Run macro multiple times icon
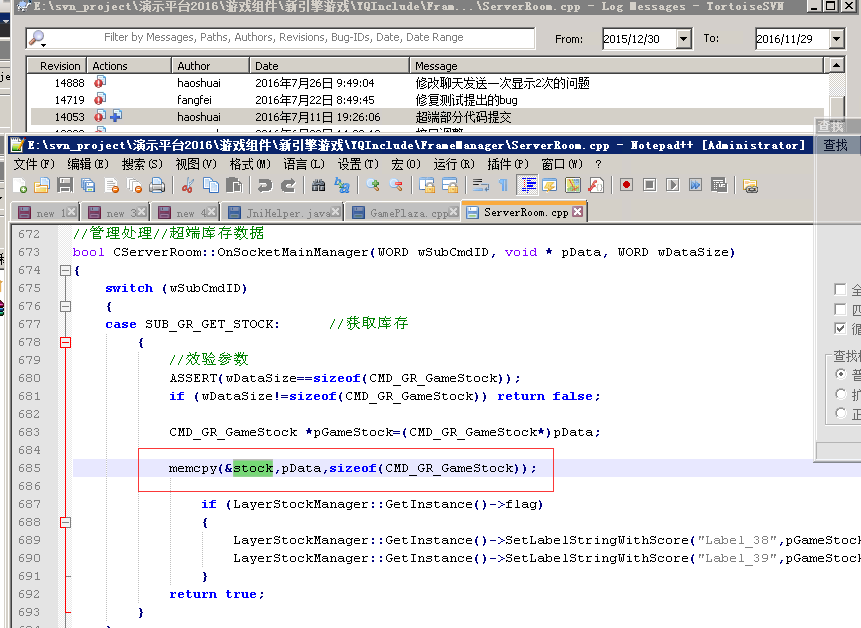Image resolution: width=861 pixels, height=628 pixels. pyautogui.click(x=696, y=185)
